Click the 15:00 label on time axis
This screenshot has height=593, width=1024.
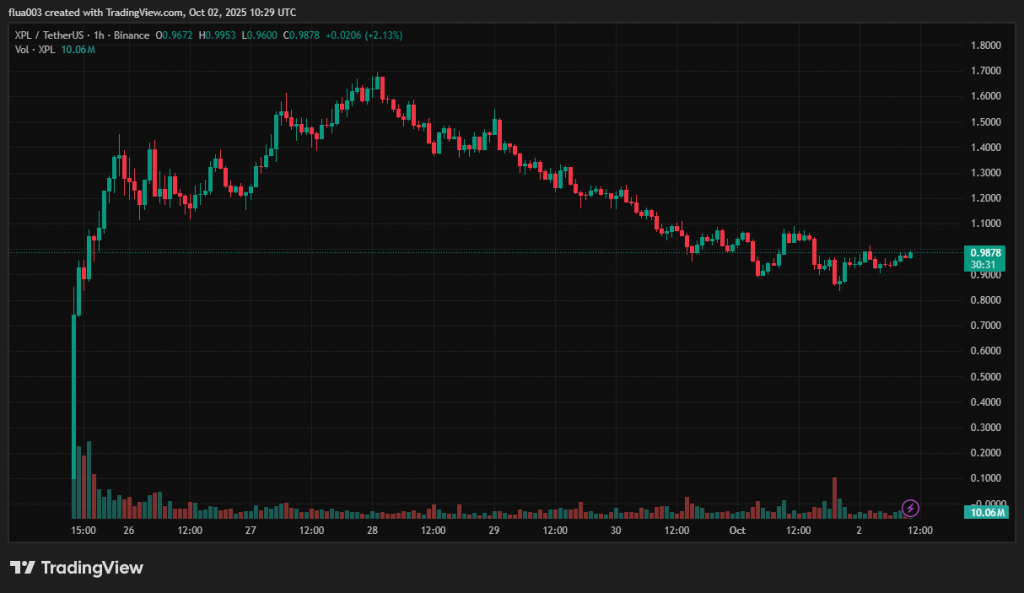click(83, 530)
